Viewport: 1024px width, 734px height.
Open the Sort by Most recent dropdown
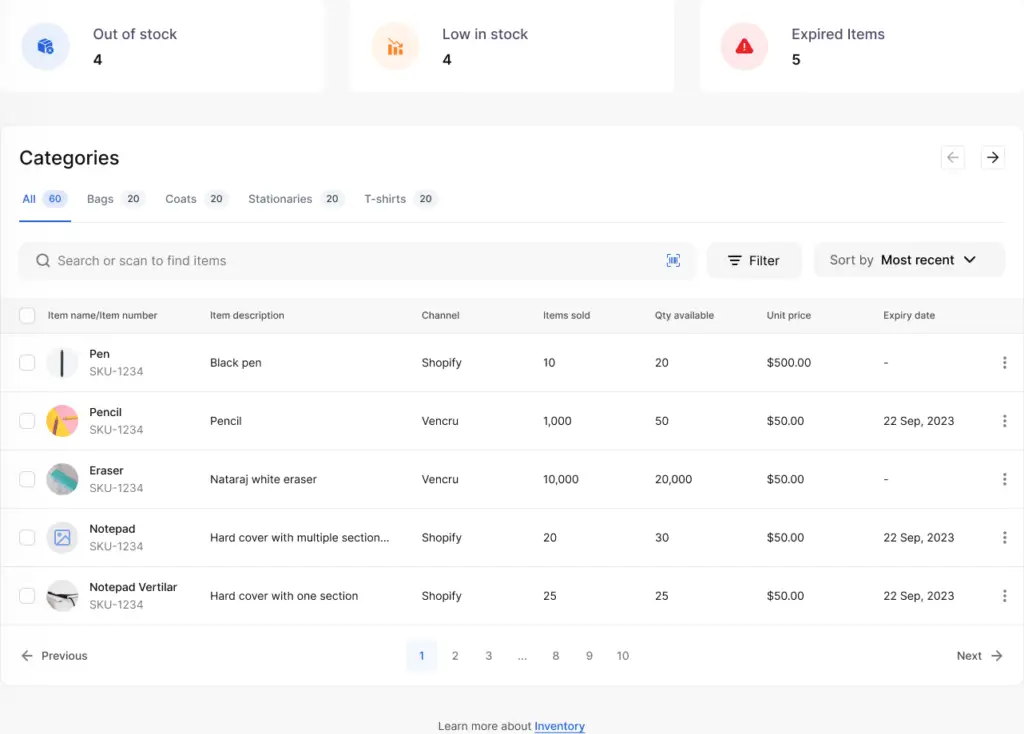click(x=909, y=259)
